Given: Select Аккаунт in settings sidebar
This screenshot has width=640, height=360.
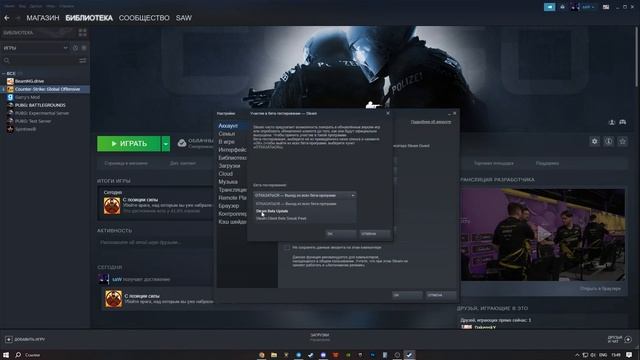Looking at the screenshot, I should [228, 126].
